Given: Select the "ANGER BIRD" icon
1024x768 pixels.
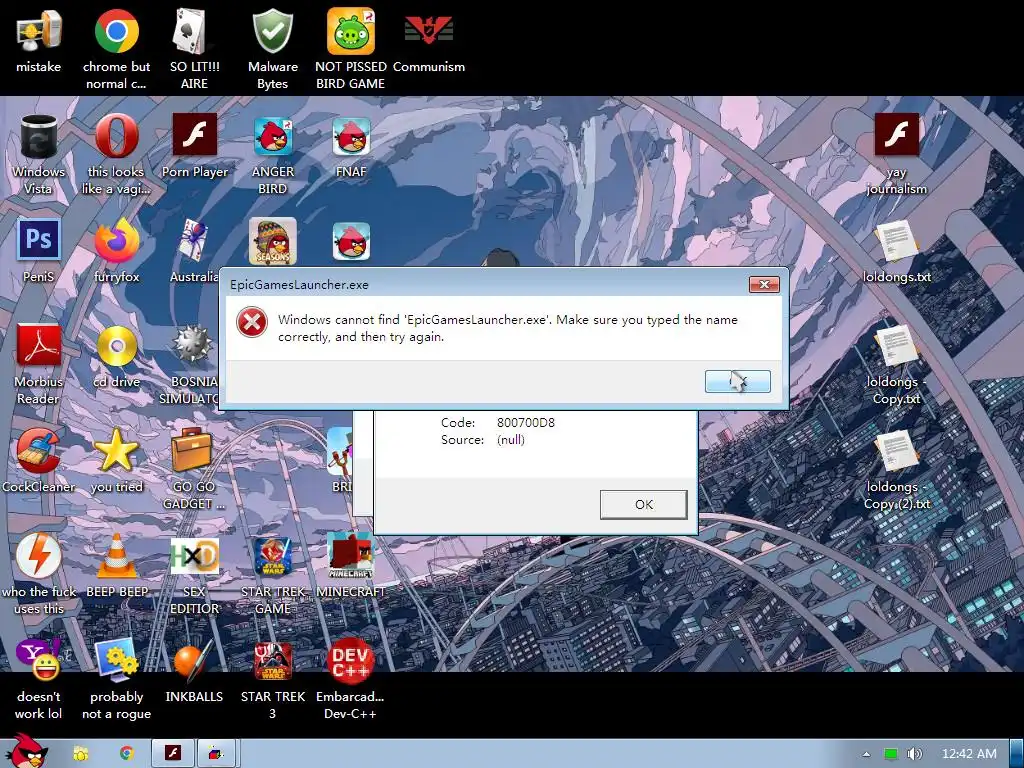Looking at the screenshot, I should 272,136.
